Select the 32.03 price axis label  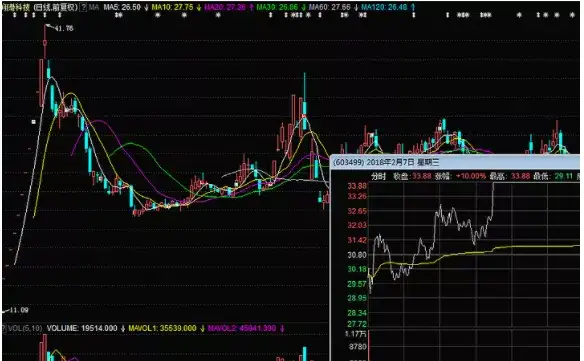[357, 225]
